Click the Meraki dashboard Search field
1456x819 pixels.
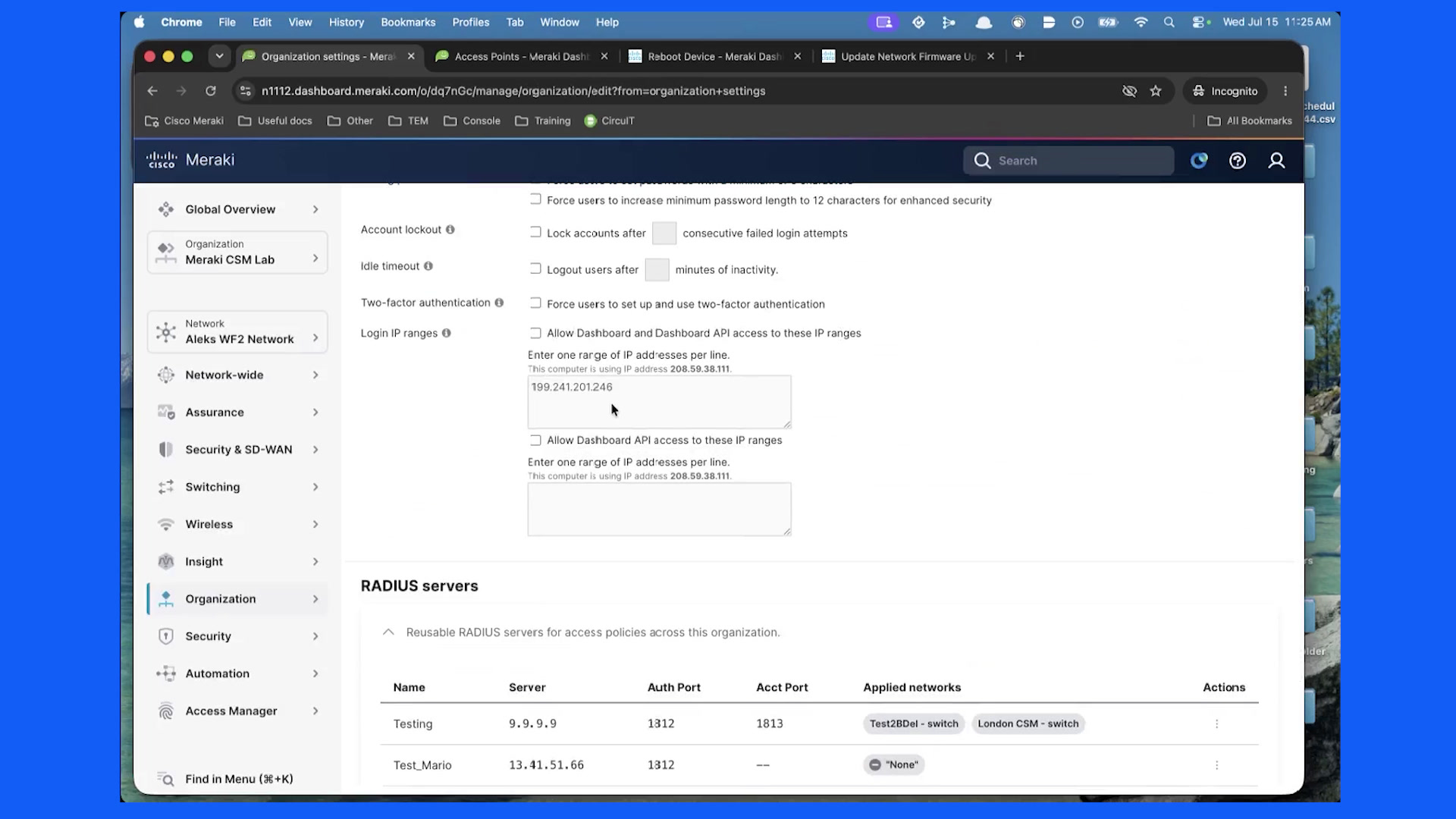coord(1068,161)
